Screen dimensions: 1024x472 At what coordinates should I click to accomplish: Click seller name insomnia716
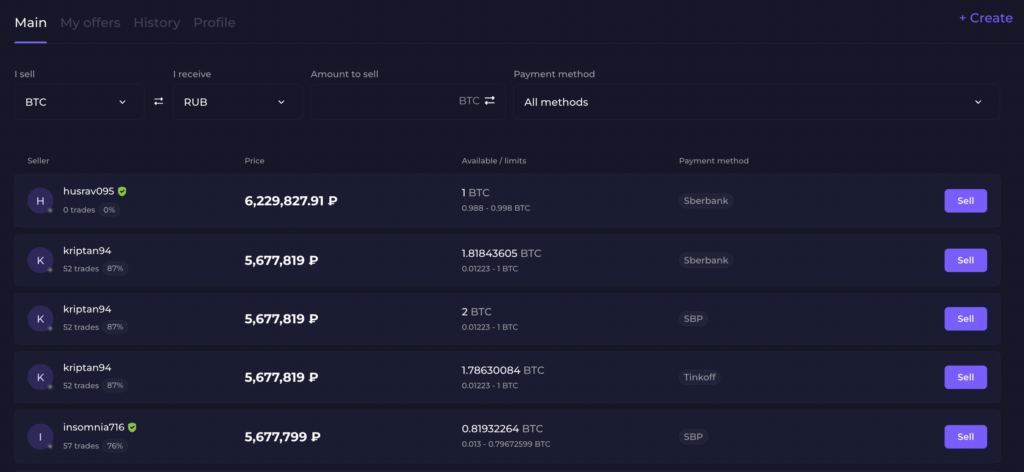click(93, 427)
